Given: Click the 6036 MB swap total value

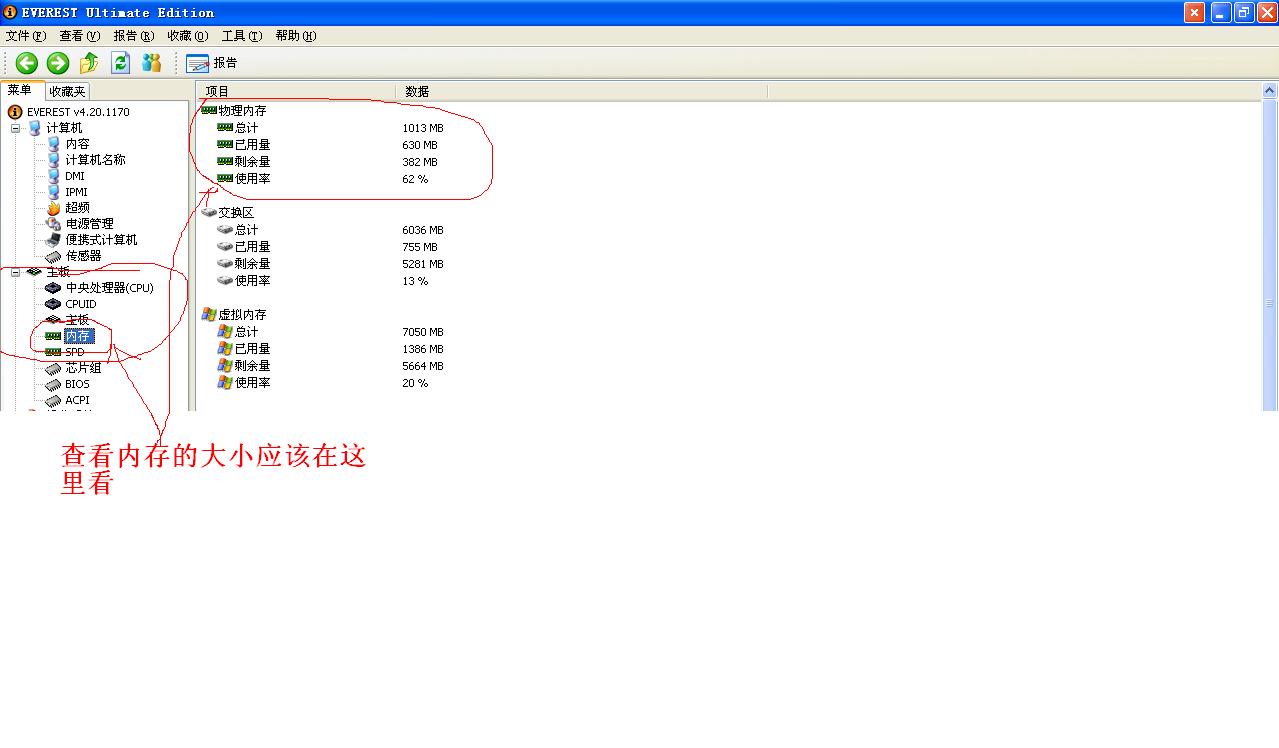Looking at the screenshot, I should [x=423, y=230].
